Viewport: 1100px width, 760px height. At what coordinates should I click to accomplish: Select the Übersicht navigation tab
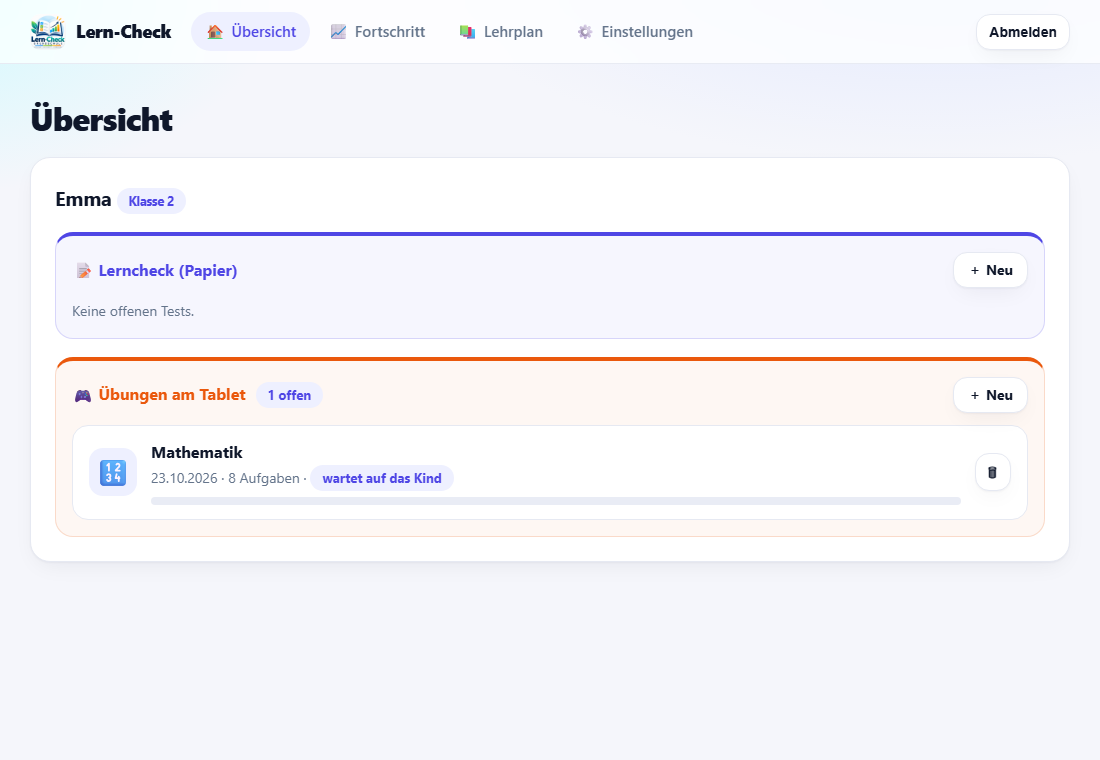point(250,32)
